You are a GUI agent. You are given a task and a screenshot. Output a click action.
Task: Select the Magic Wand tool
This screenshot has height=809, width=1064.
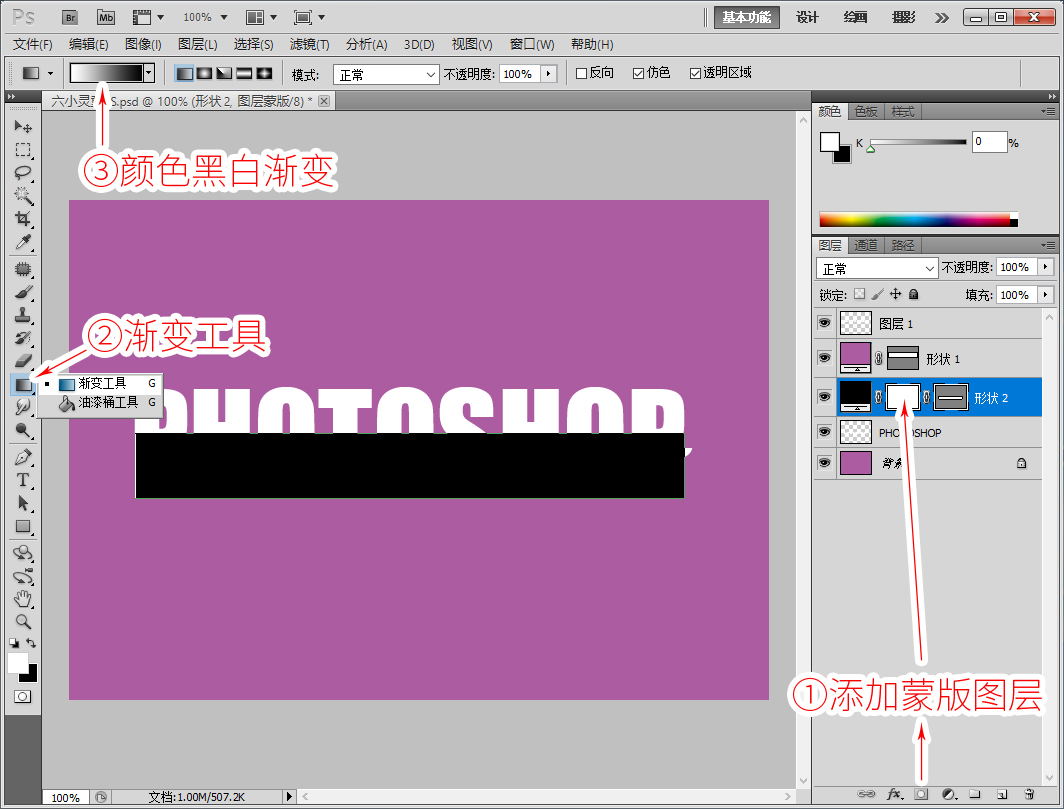(23, 195)
